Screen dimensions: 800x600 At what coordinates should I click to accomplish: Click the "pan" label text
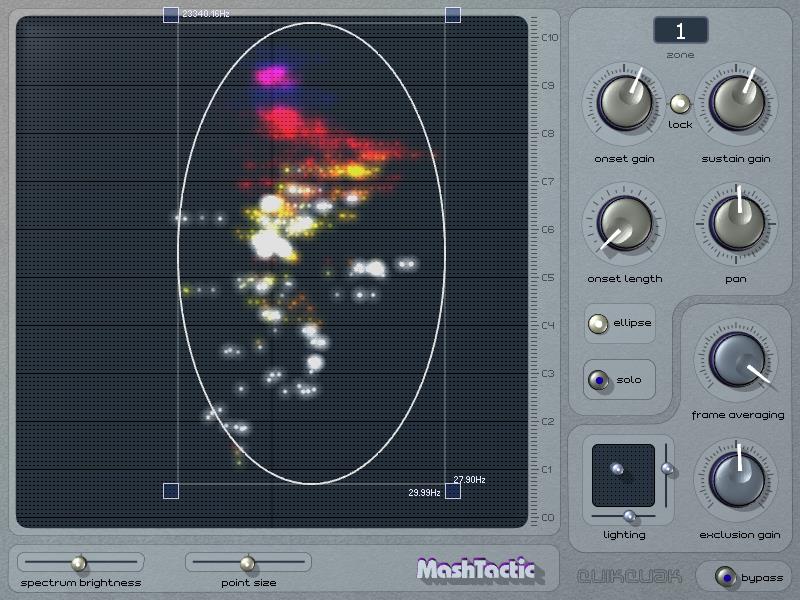[x=736, y=279]
